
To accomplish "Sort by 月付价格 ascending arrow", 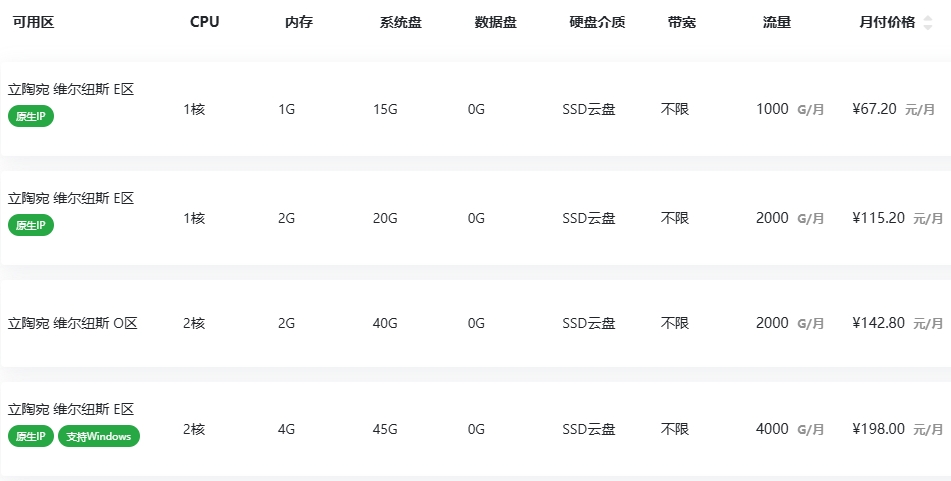I will coord(927,19).
